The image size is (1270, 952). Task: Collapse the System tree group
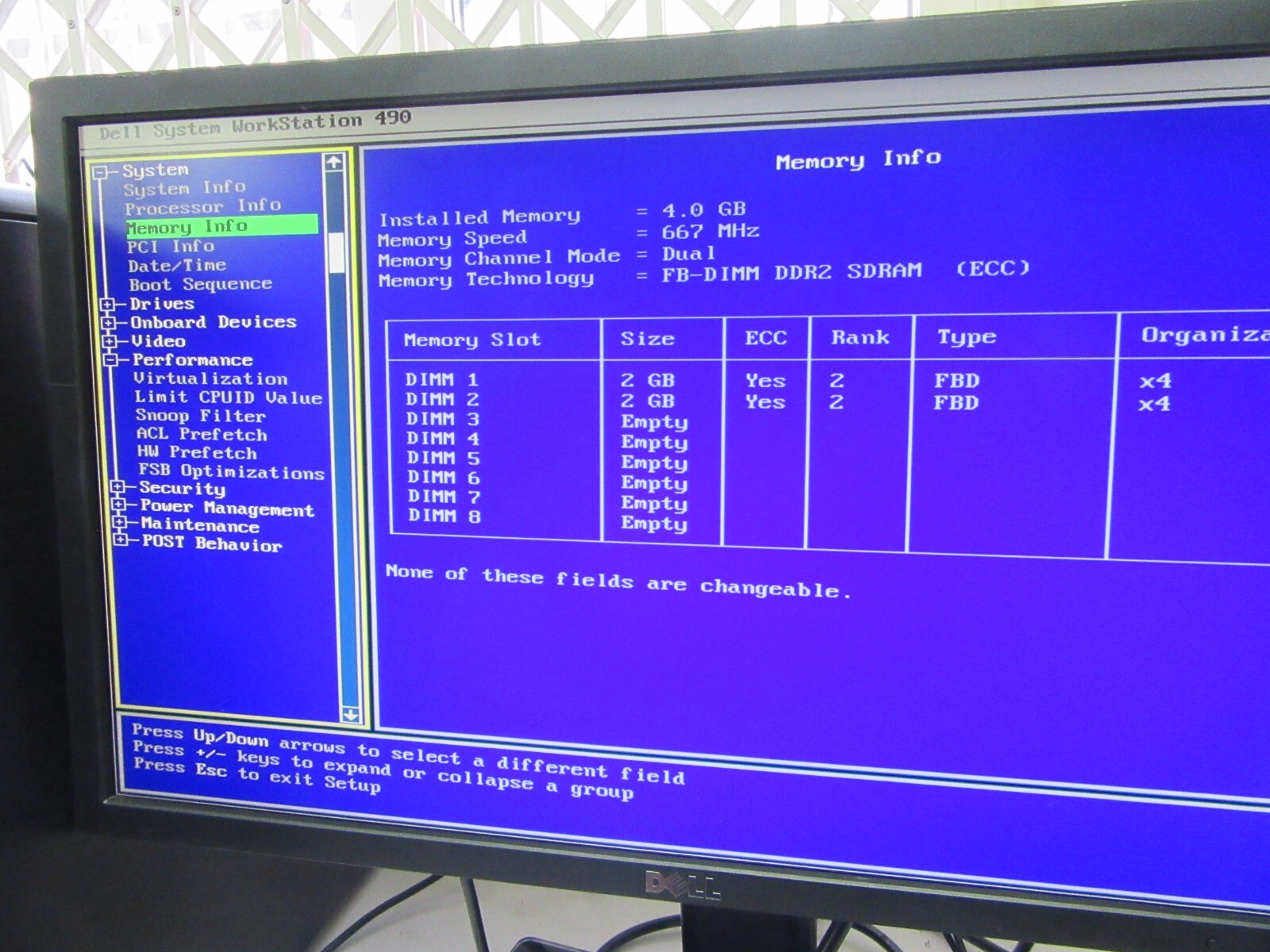pos(100,172)
